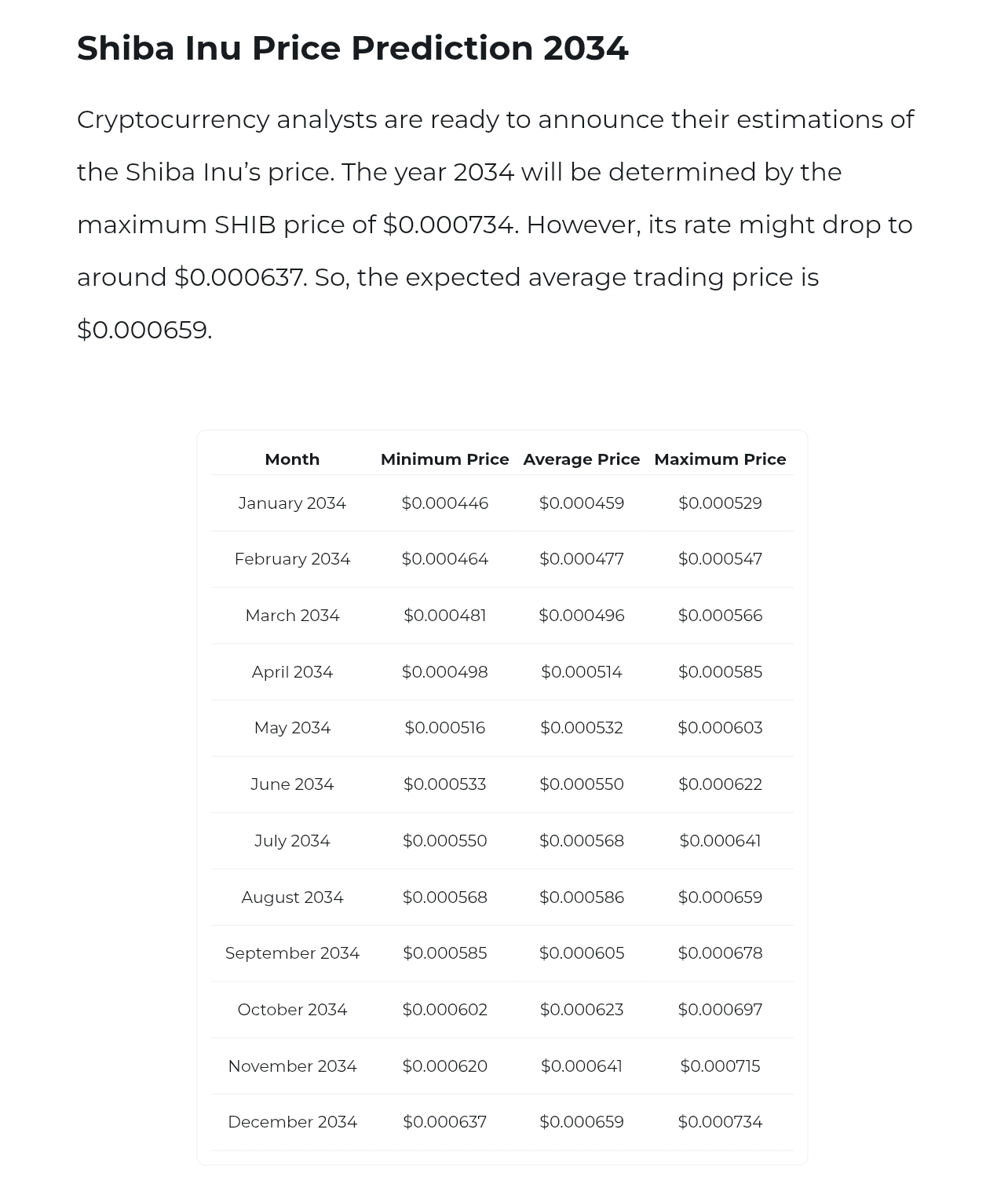1008x1188 pixels.
Task: Click the Month column header
Action: (292, 459)
